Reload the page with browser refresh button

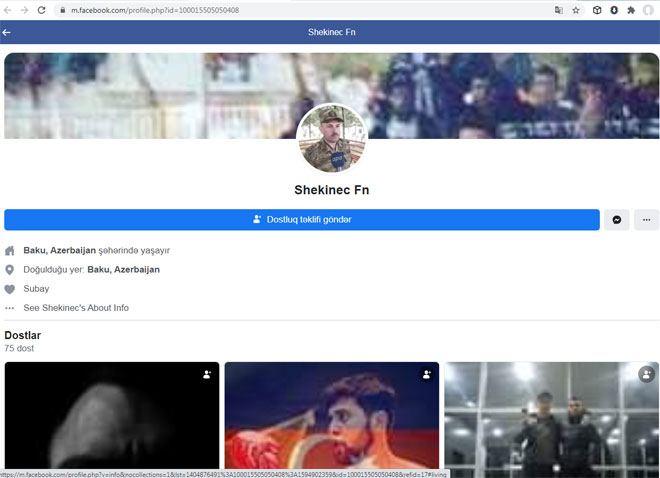click(x=41, y=10)
